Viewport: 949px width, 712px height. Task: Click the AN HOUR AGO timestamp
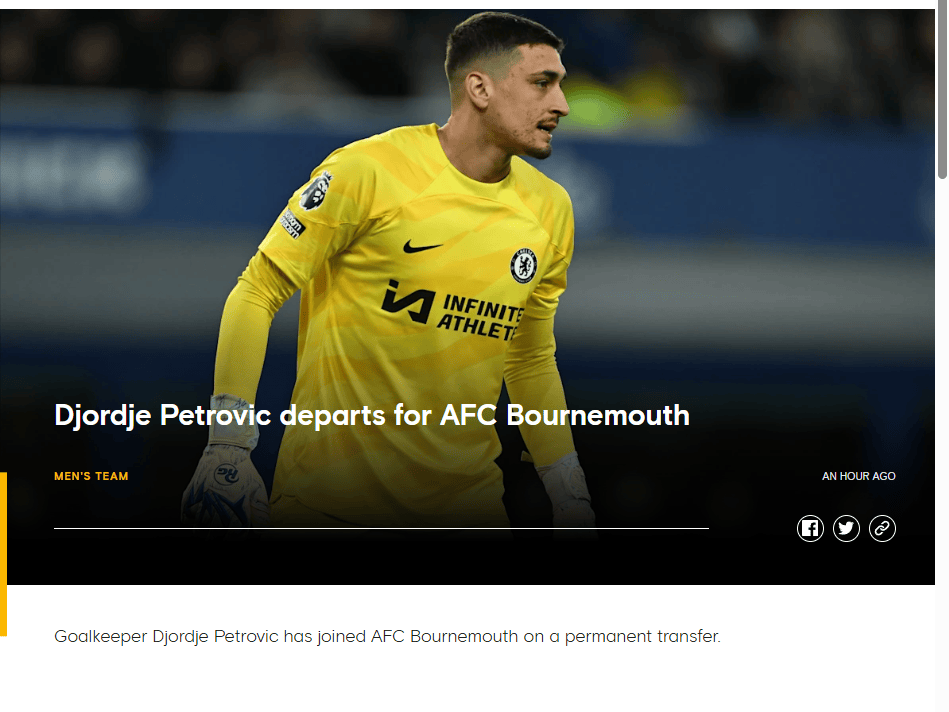(x=858, y=476)
